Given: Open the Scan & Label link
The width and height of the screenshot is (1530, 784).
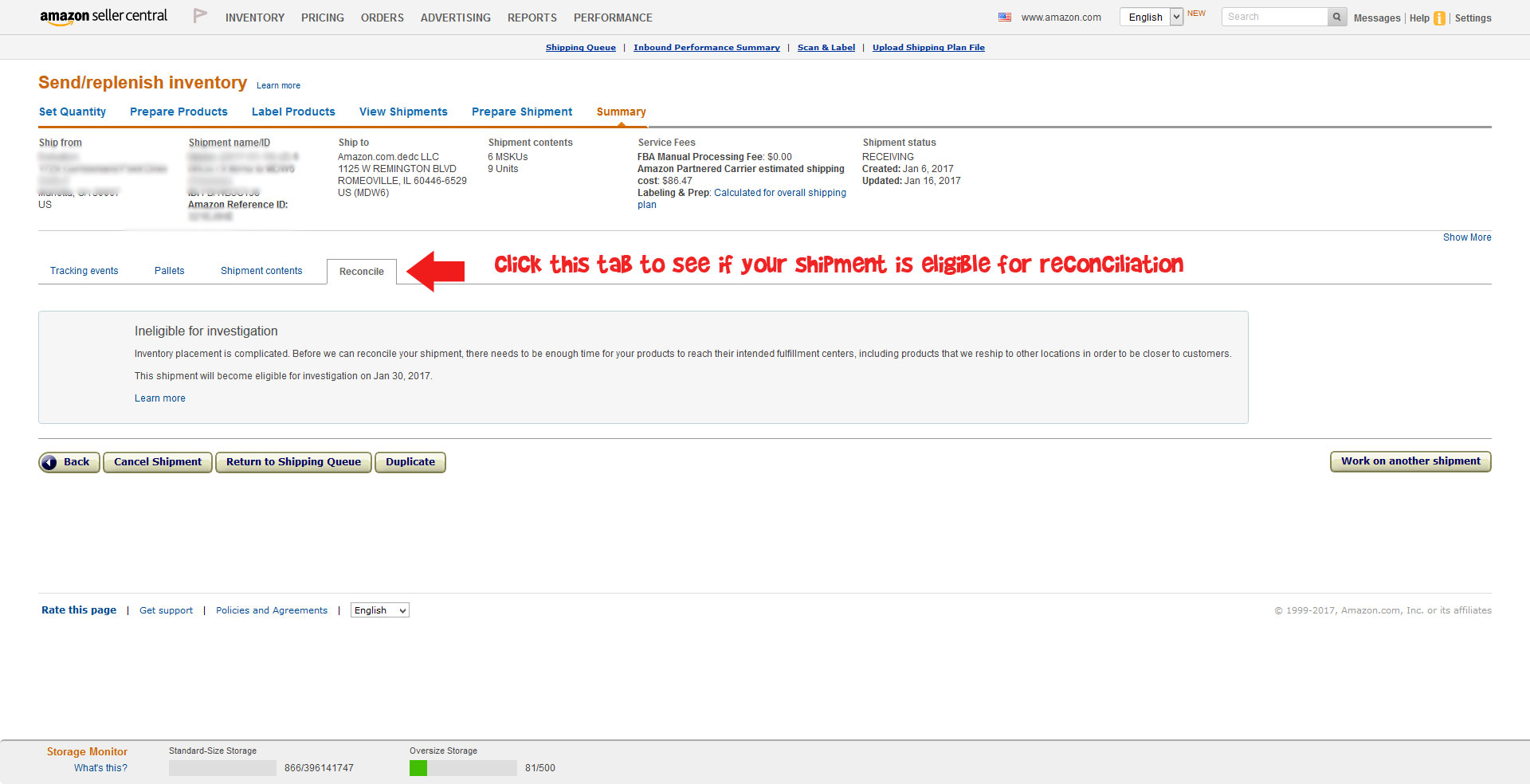Looking at the screenshot, I should 826,48.
